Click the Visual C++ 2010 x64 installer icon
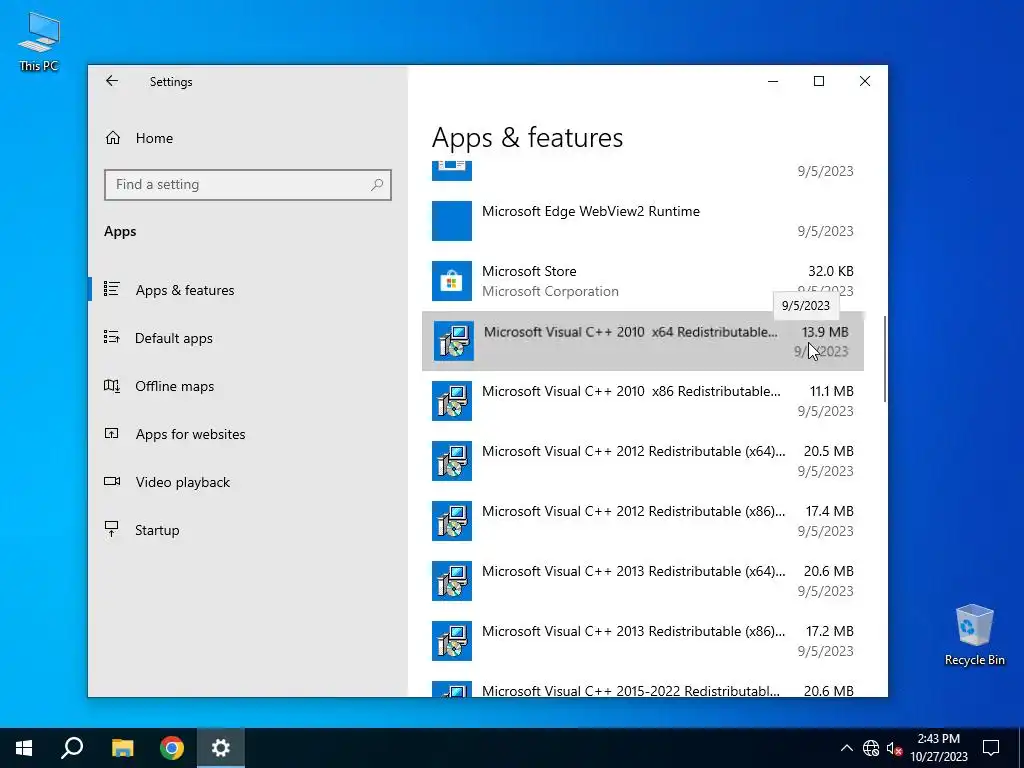Viewport: 1024px width, 768px height. coord(454,341)
